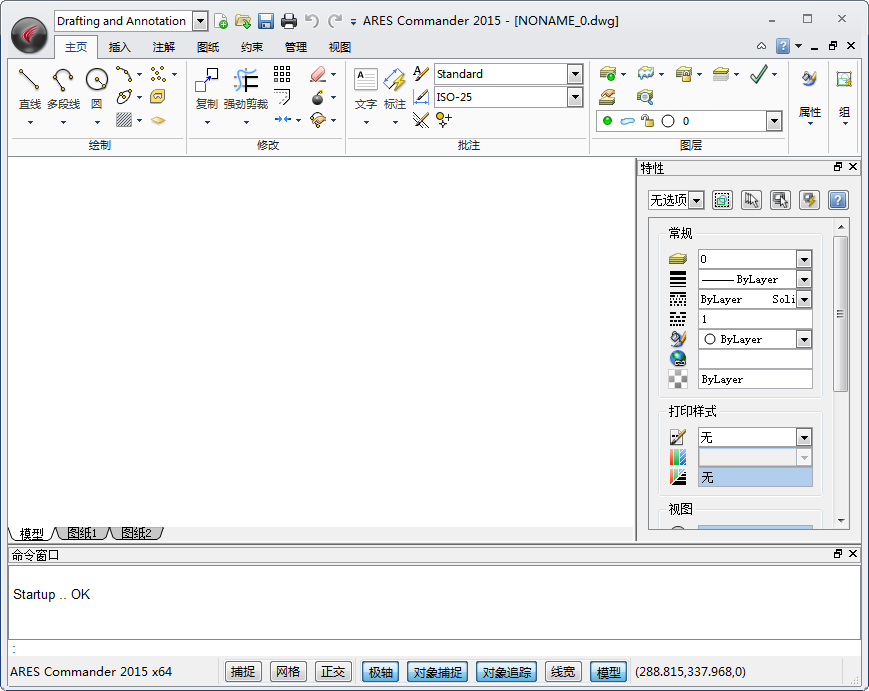Toggle 网格 grid display
Image resolution: width=869 pixels, height=691 pixels.
tap(288, 672)
